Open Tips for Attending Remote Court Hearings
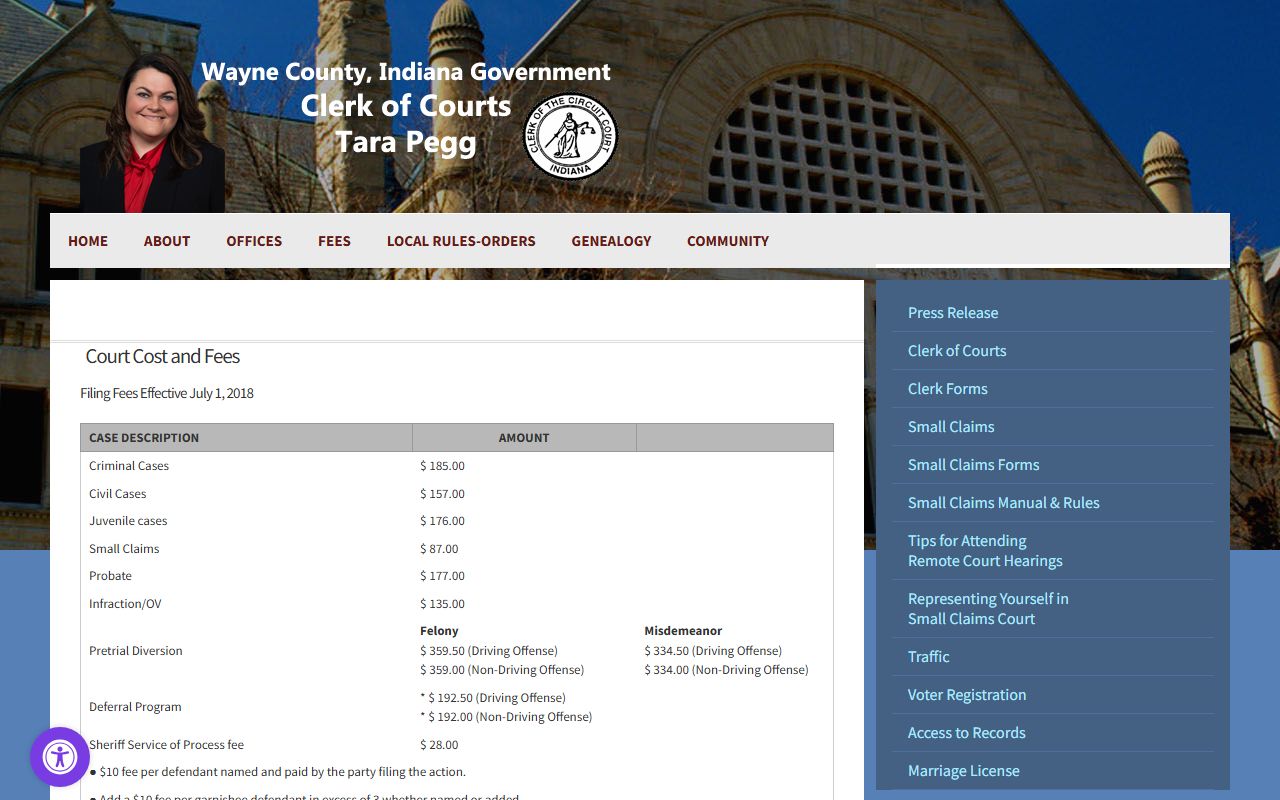Screen dimensions: 1280x800 (985, 551)
